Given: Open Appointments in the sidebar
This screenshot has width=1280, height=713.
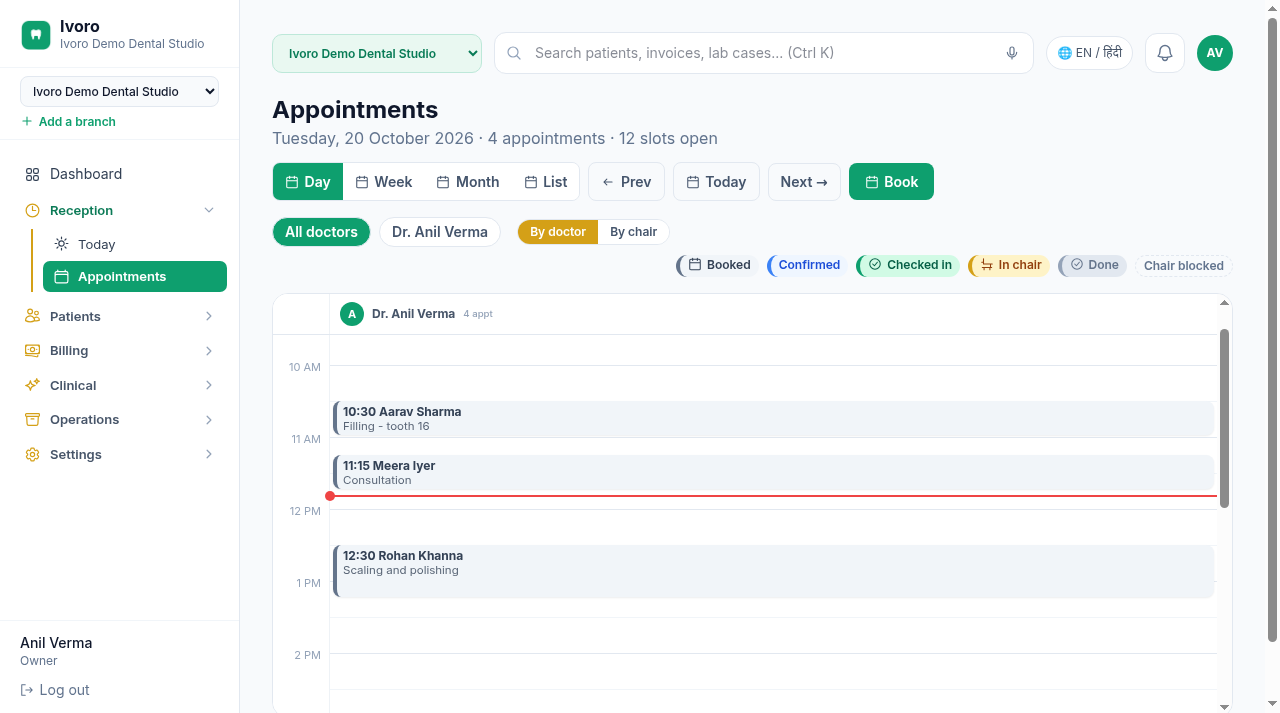Looking at the screenshot, I should pos(135,277).
